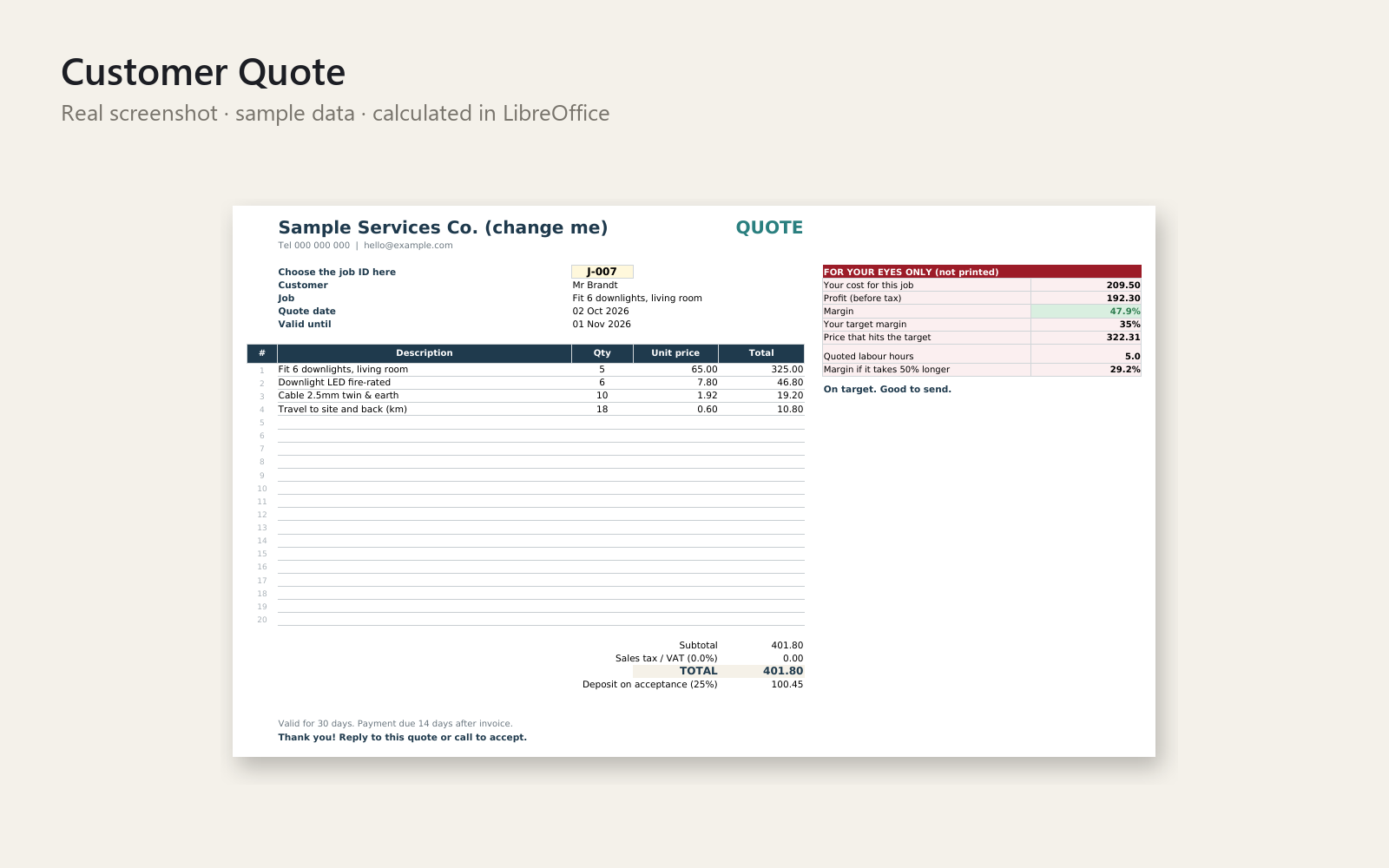1389x868 pixels.
Task: Click the target margin value 35%
Action: (x=1130, y=324)
